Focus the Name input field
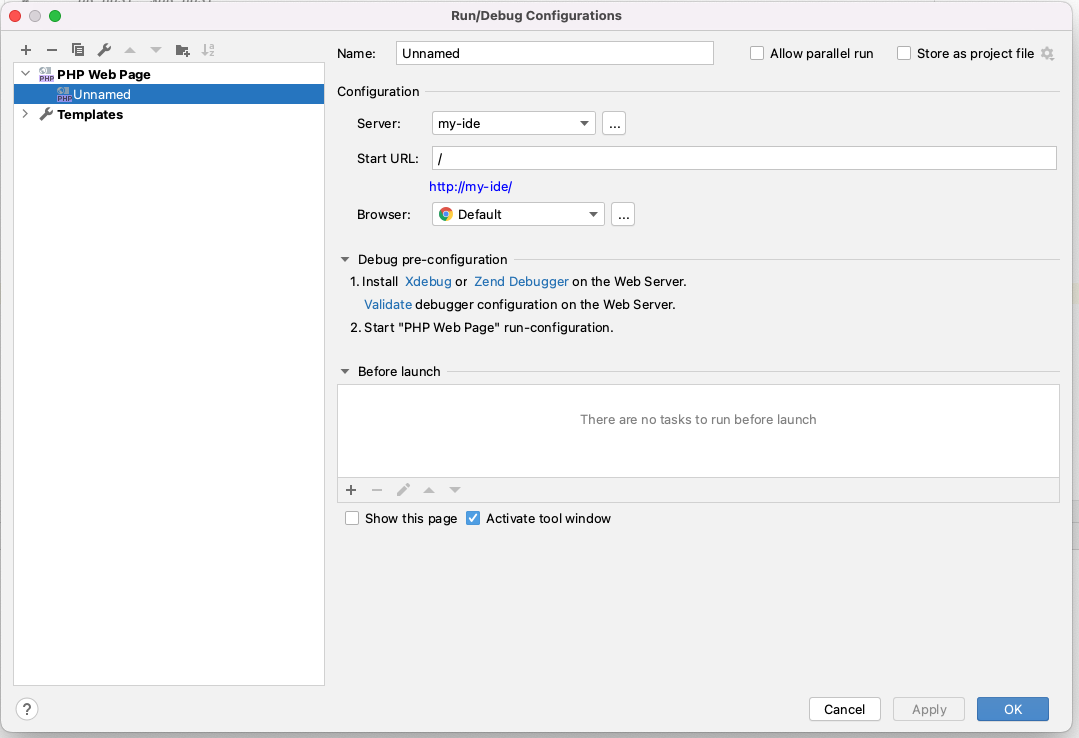The image size is (1079, 738). coord(555,53)
